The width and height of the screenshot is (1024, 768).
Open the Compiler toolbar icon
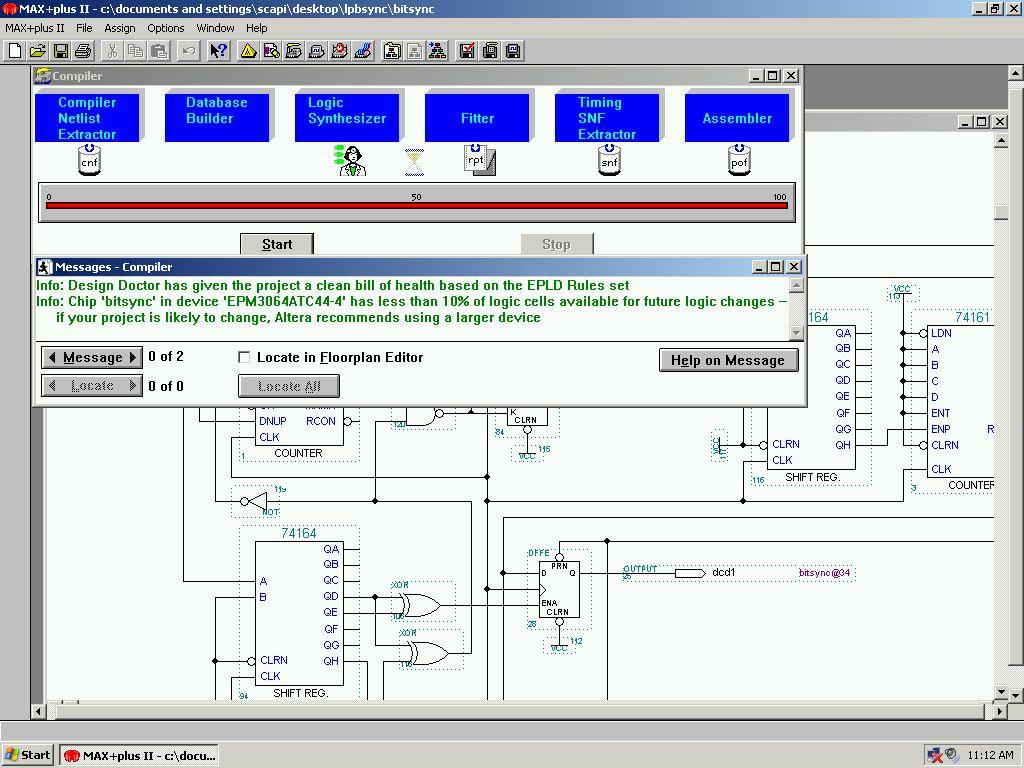coord(294,51)
